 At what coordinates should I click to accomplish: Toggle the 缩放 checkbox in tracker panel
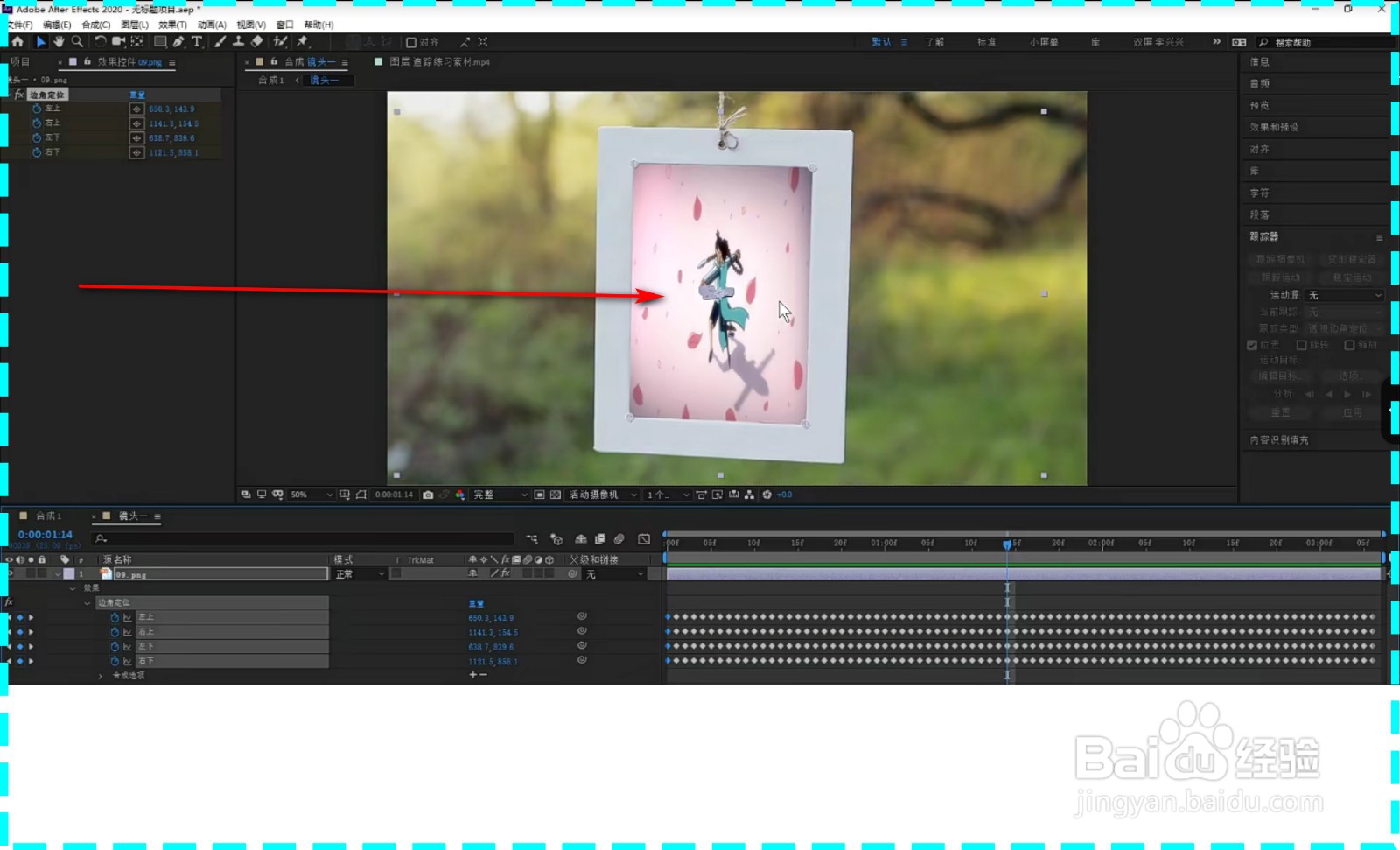click(x=1350, y=345)
